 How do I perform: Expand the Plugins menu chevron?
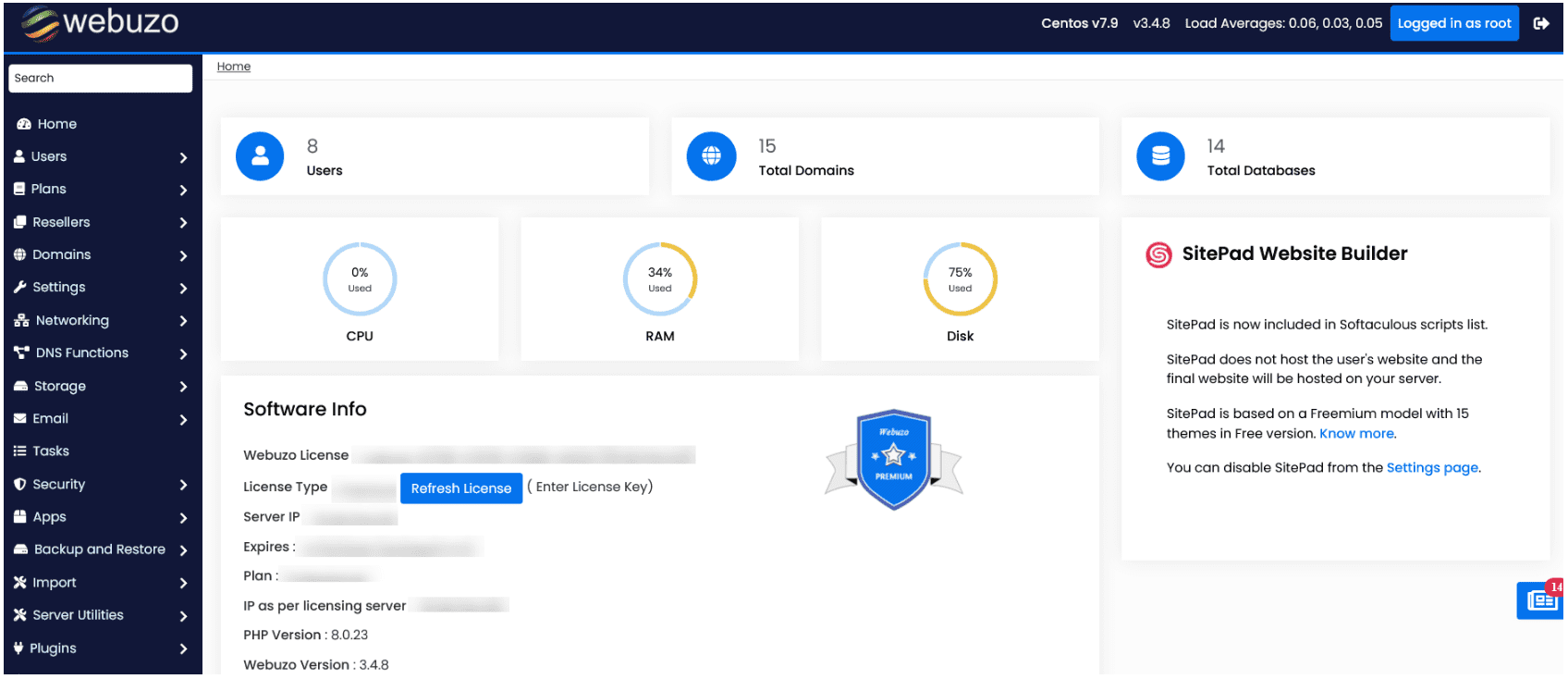pos(183,648)
